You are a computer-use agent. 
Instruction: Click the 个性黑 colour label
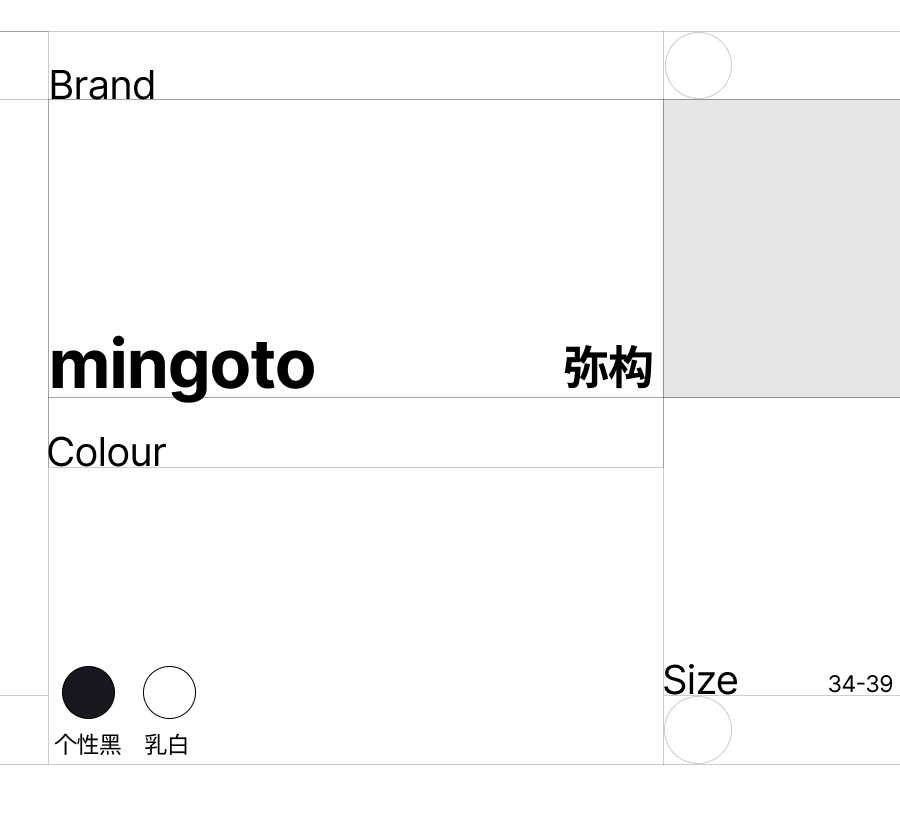tap(87, 745)
